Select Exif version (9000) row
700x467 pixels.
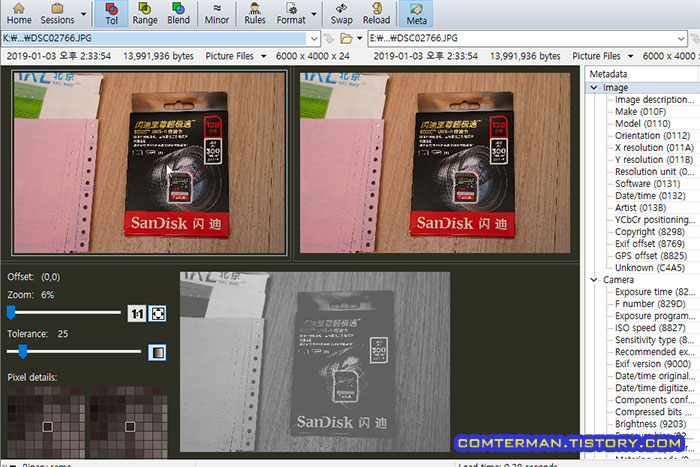click(653, 364)
